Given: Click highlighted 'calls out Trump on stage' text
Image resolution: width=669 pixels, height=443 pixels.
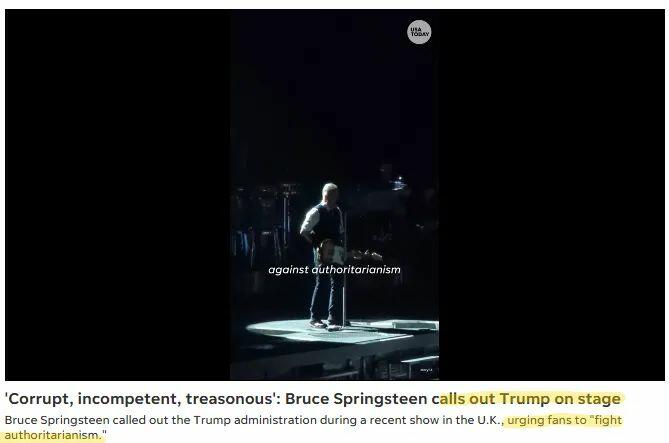Looking at the screenshot, I should [x=530, y=399].
